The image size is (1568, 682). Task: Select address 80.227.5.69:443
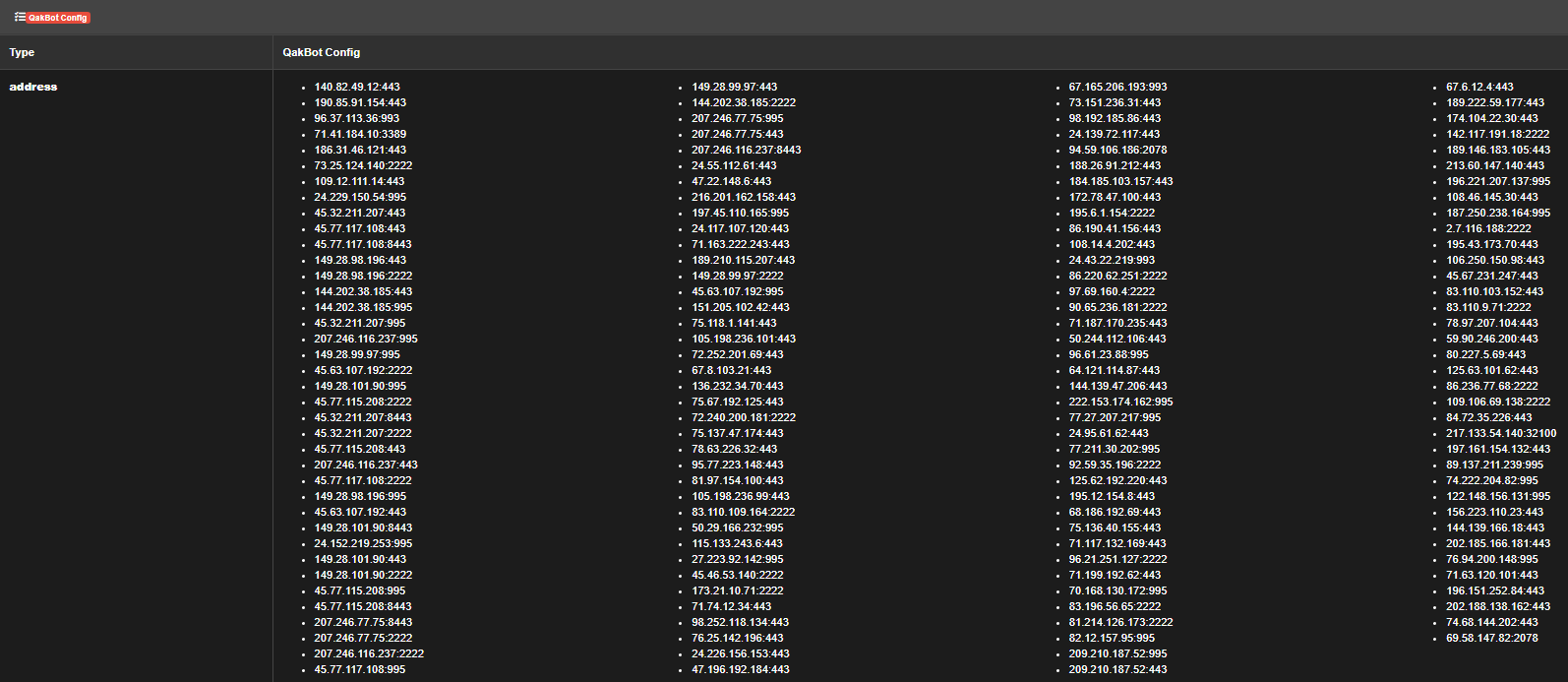tap(1486, 354)
